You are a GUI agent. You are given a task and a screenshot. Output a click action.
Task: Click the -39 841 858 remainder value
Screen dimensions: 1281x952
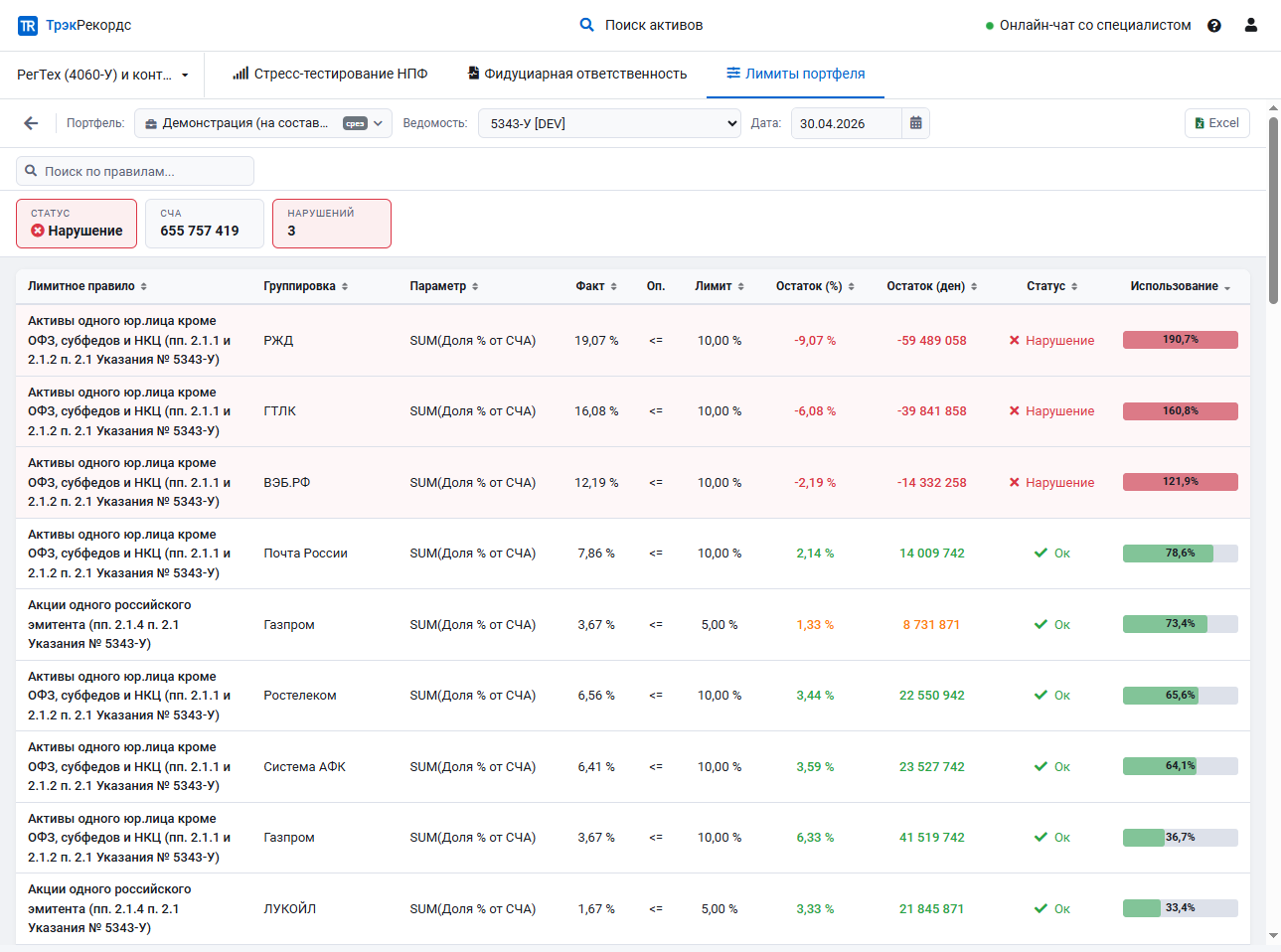pos(932,411)
